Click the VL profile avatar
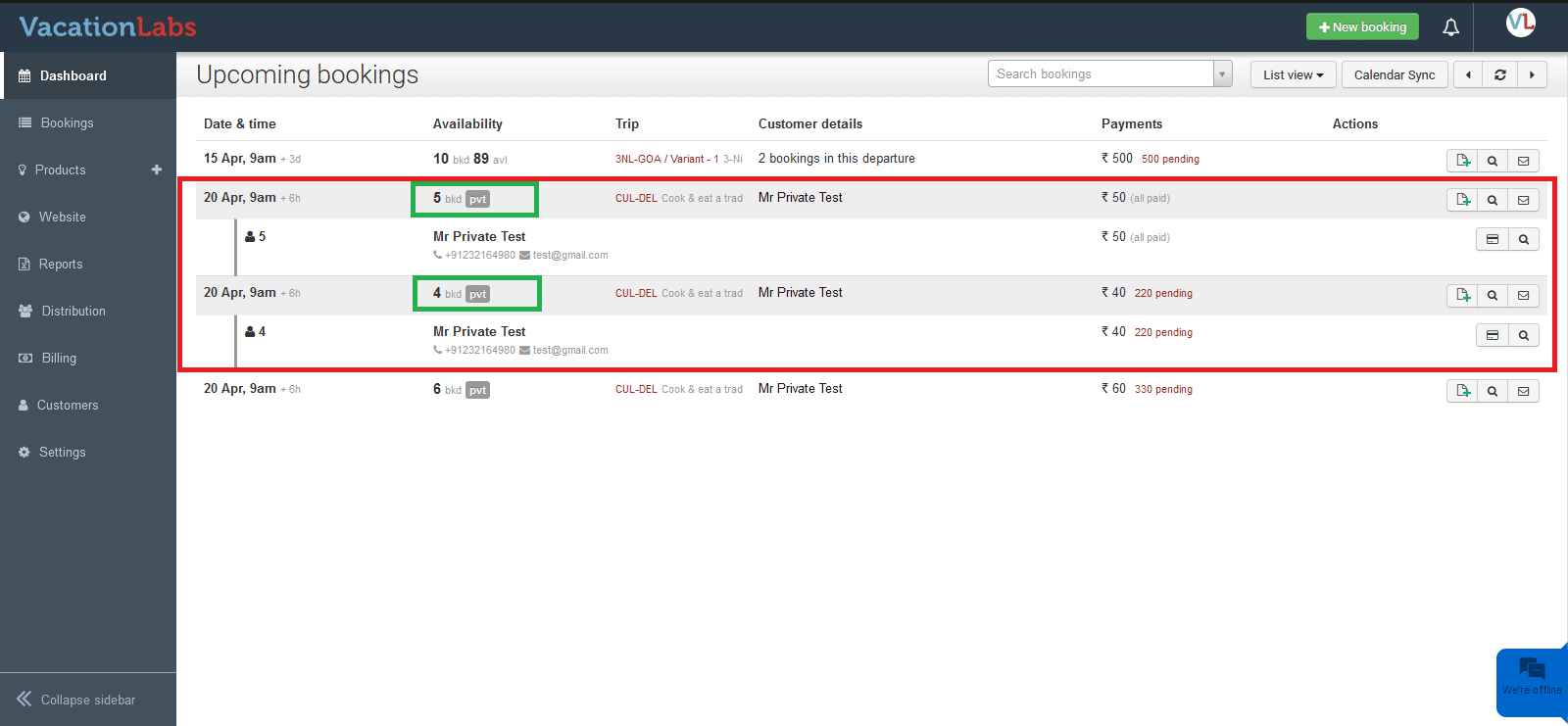 click(1520, 23)
